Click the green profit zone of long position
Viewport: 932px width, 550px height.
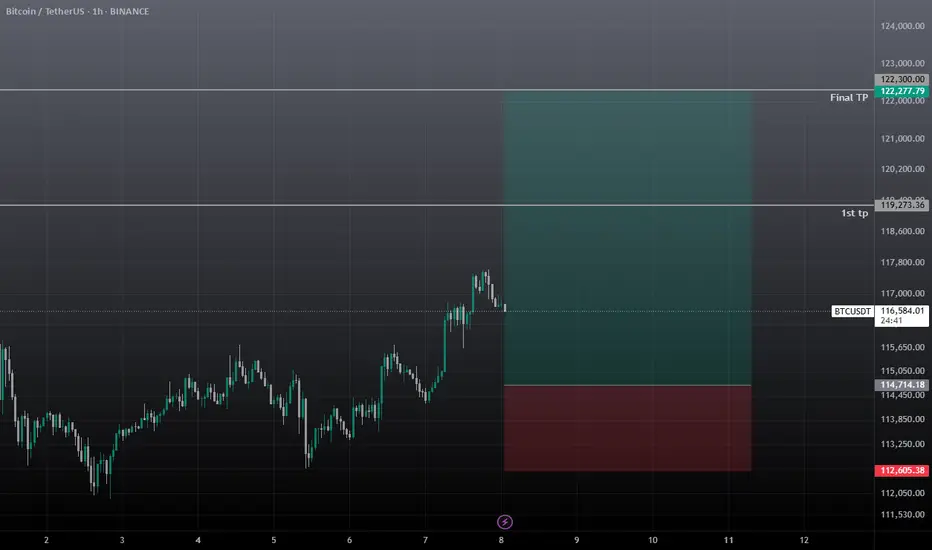click(627, 238)
